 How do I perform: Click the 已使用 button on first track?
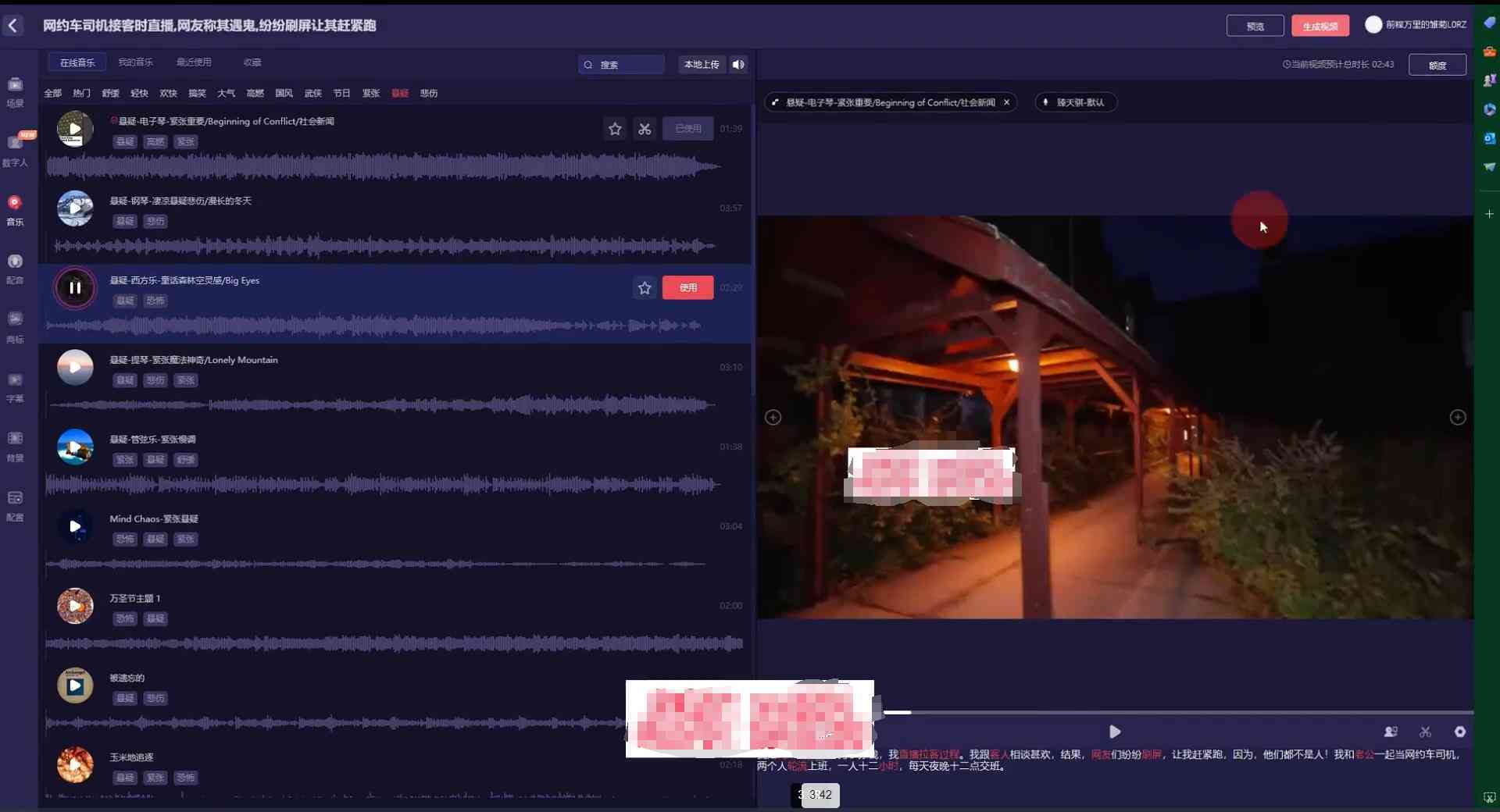(688, 129)
